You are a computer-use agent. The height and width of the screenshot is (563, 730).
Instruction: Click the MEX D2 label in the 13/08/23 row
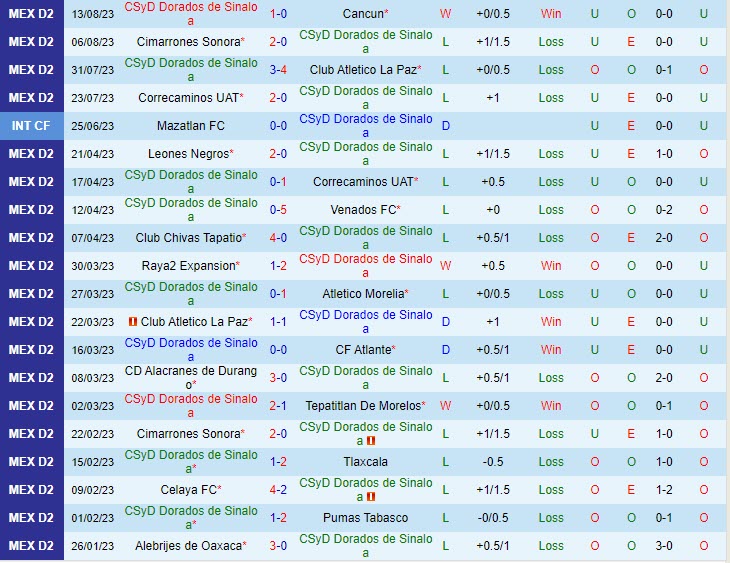click(x=31, y=14)
